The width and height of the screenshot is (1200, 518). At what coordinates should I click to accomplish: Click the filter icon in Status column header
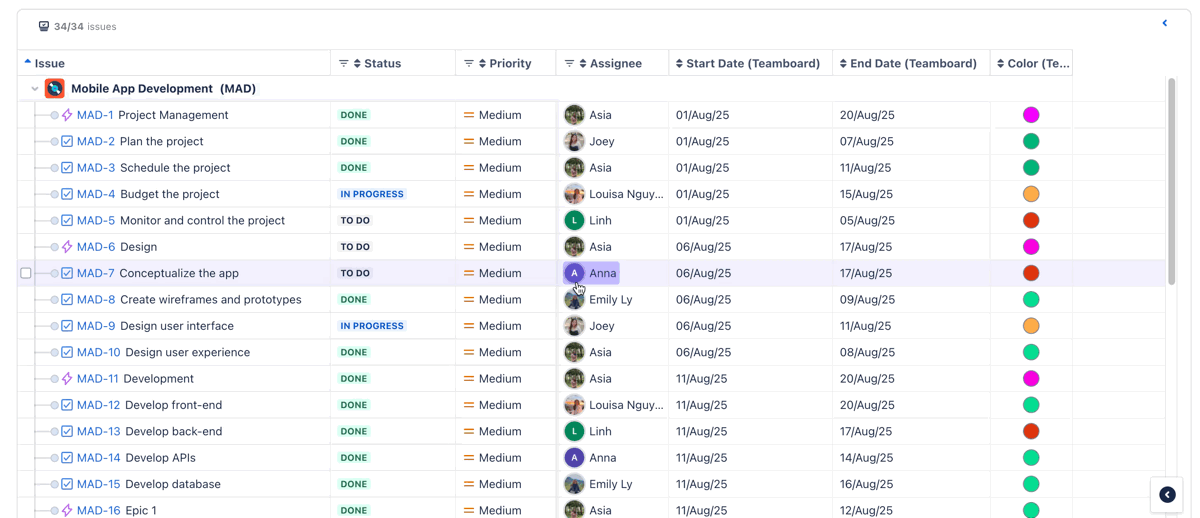pyautogui.click(x=343, y=64)
